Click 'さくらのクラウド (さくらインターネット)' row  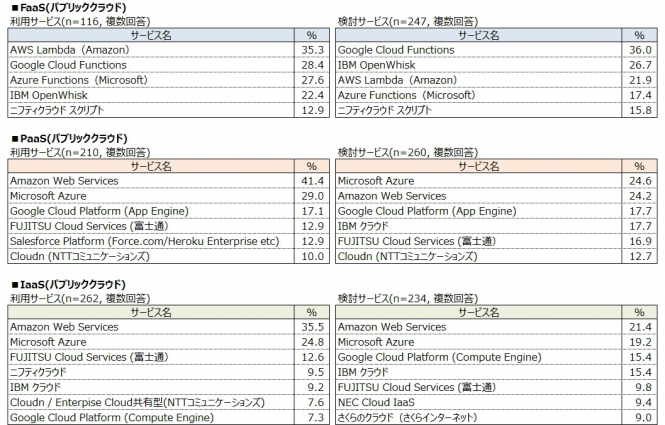click(x=496, y=417)
